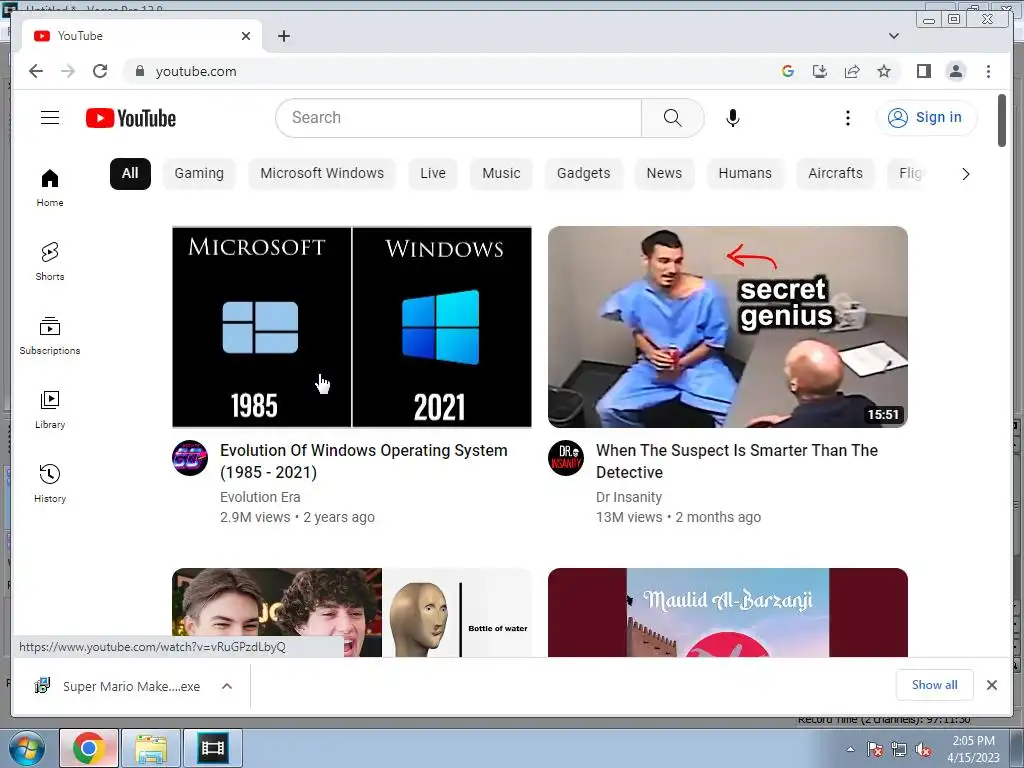Open History in the sidebar
This screenshot has width=1024, height=768.
point(50,483)
